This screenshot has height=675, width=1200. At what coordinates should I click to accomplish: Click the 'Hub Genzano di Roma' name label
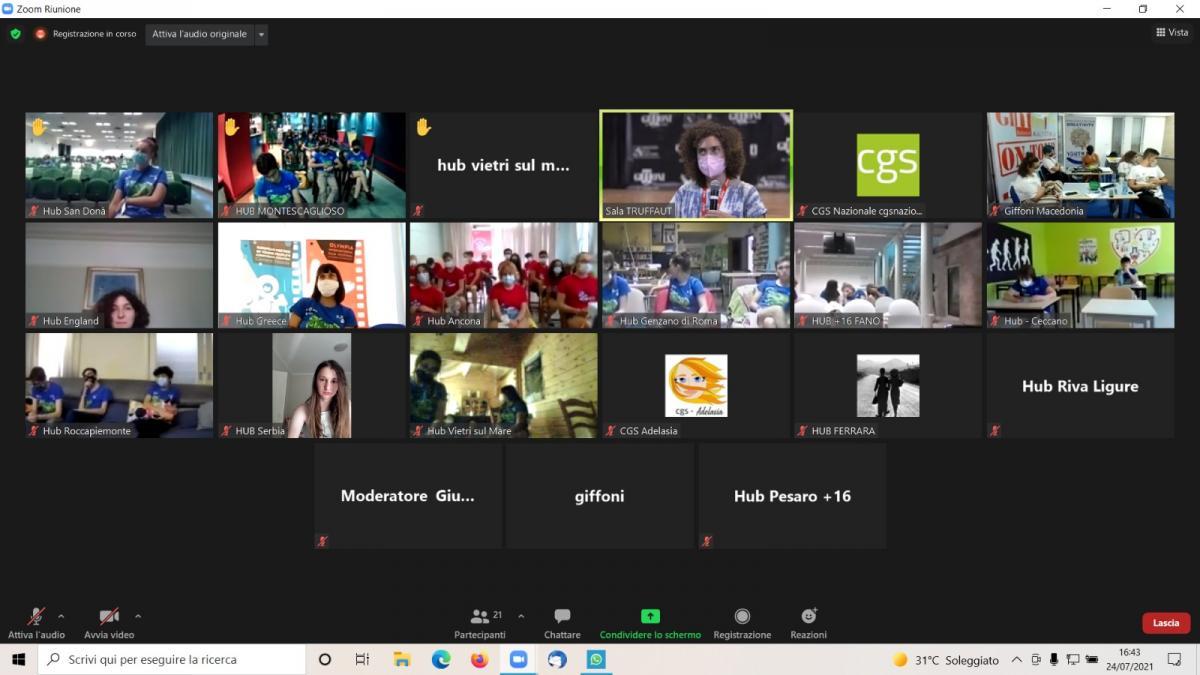(x=668, y=321)
